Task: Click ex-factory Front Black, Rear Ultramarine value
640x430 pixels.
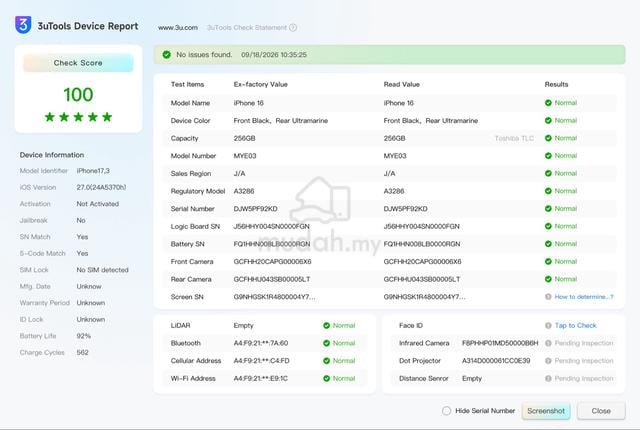Action: pyautogui.click(x=281, y=121)
